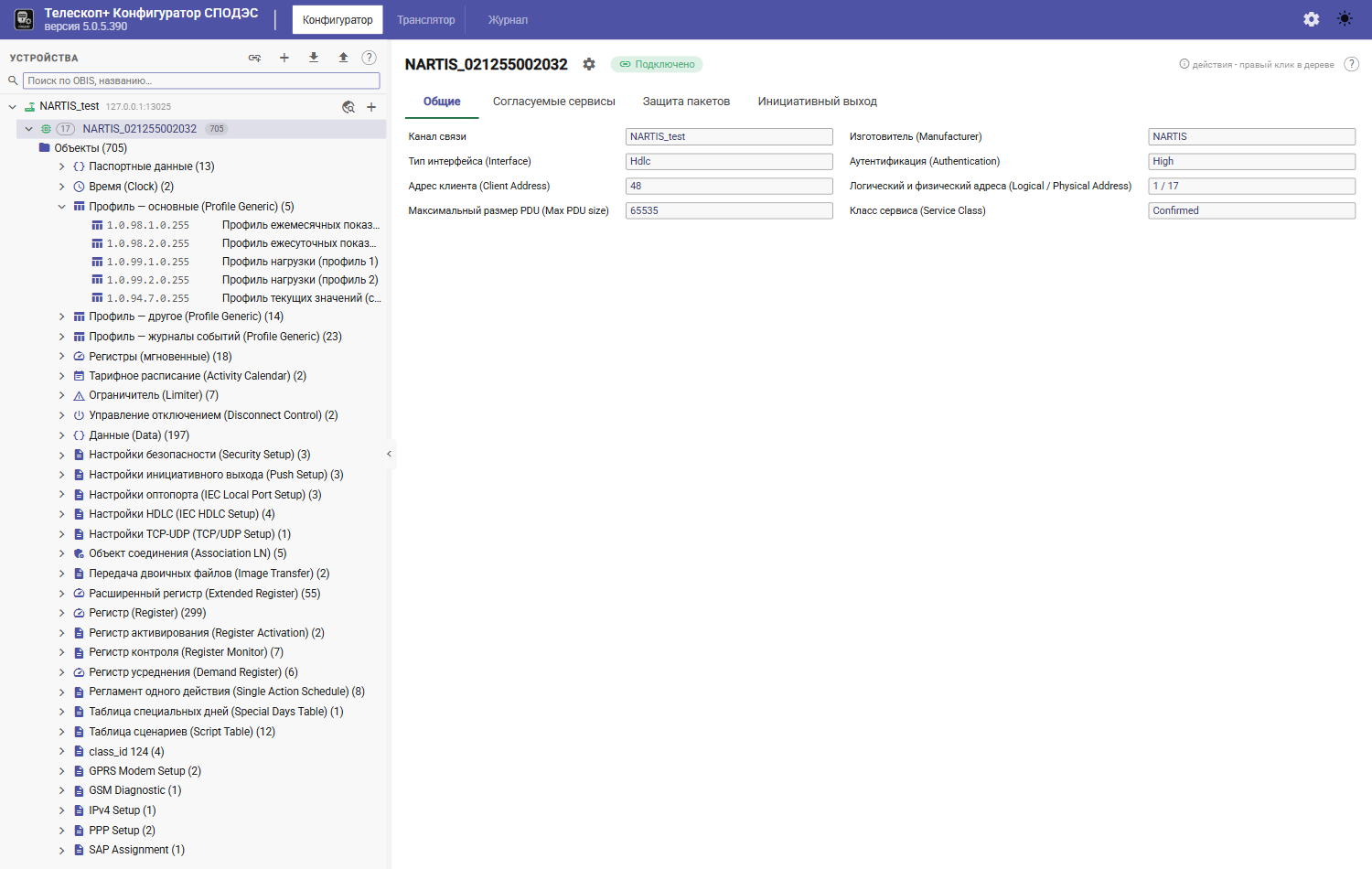Open the Согласуемые сервисы tab
The height and width of the screenshot is (869, 1372).
(554, 102)
